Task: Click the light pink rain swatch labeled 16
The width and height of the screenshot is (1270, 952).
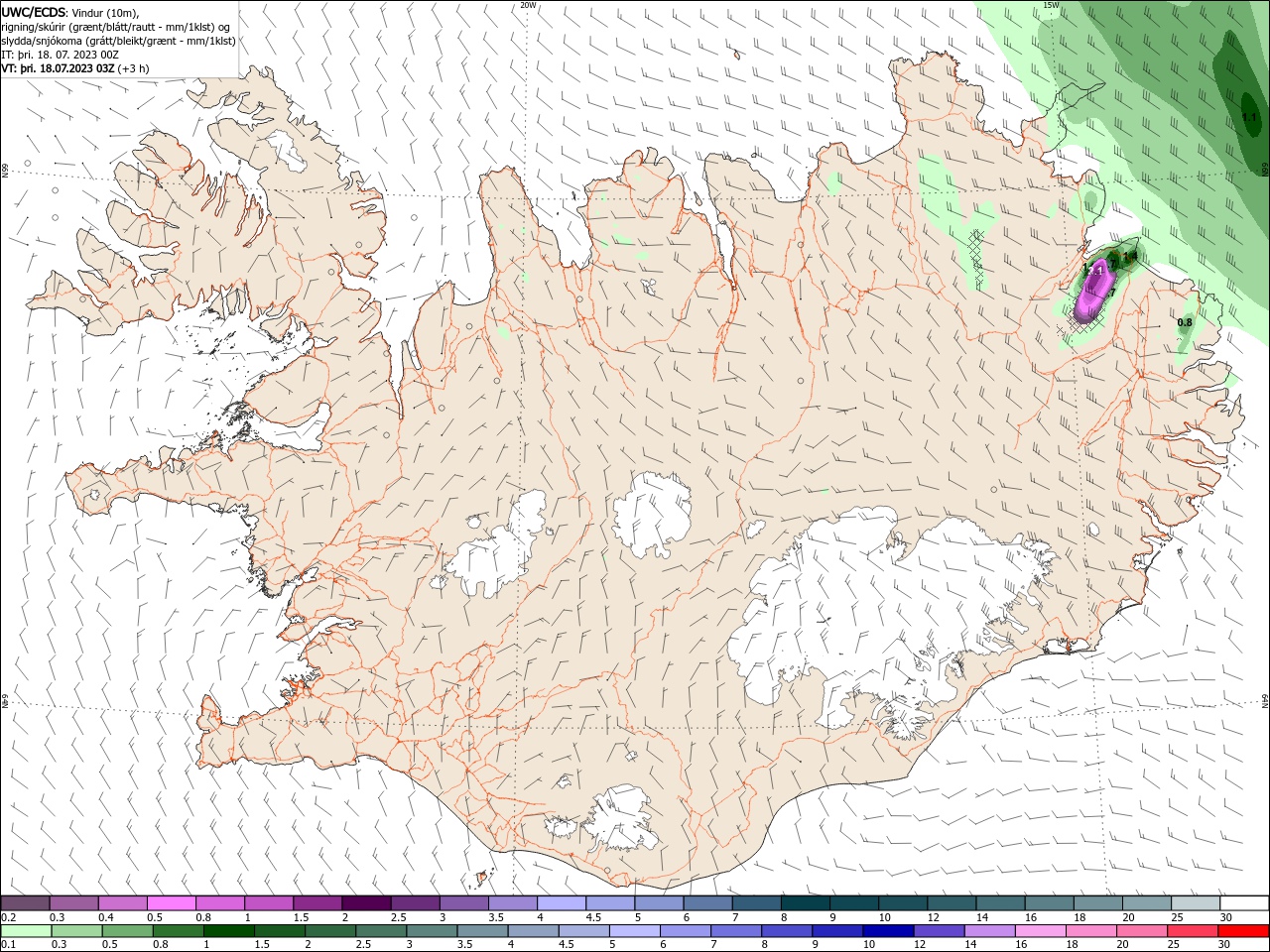Action: pyautogui.click(x=1041, y=931)
